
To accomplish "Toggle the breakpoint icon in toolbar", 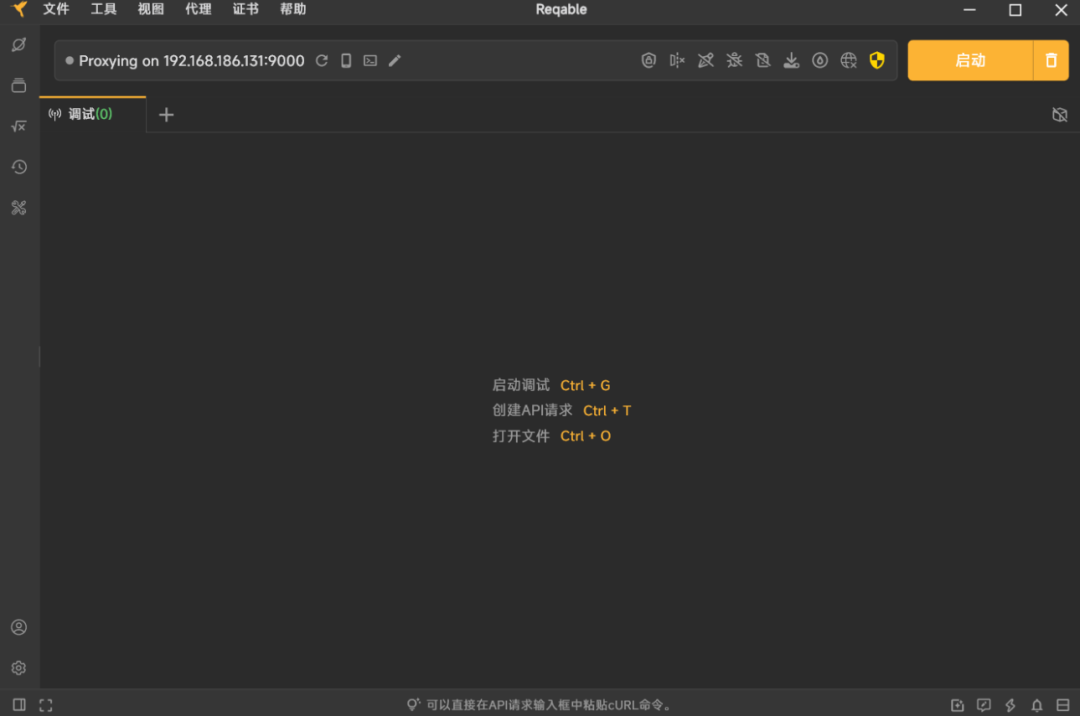I will 677,61.
